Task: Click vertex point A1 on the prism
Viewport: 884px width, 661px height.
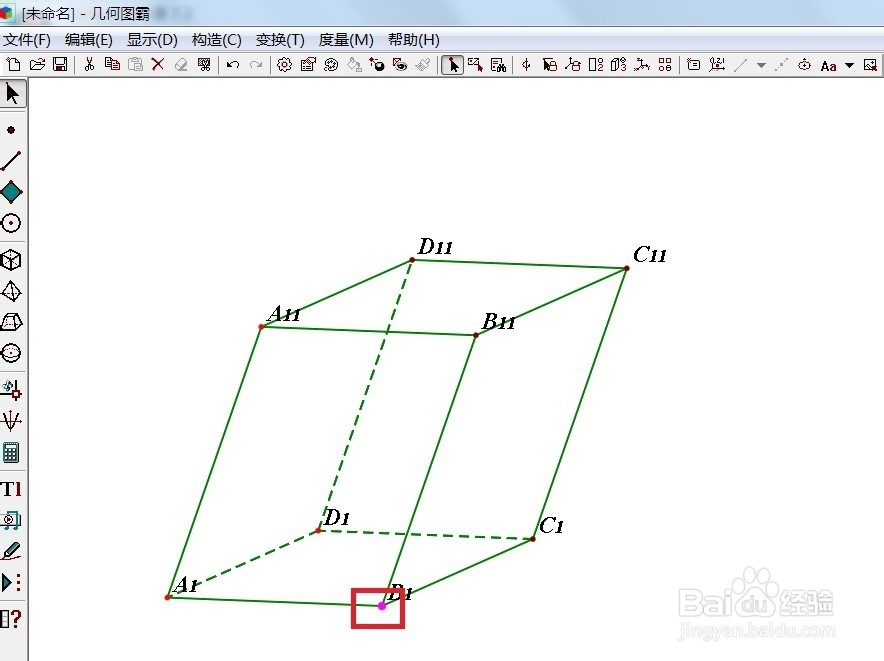Action: coord(167,597)
